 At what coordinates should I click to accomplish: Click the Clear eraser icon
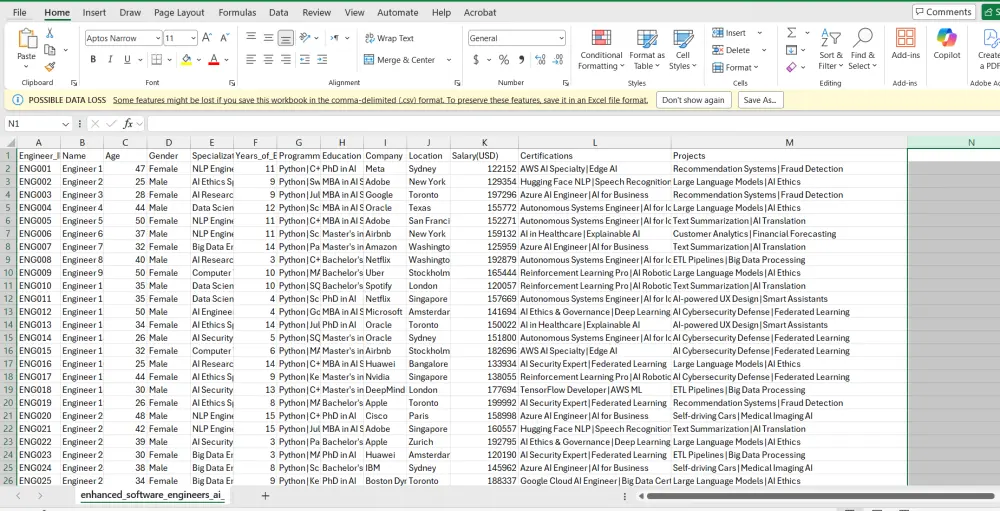coord(791,67)
